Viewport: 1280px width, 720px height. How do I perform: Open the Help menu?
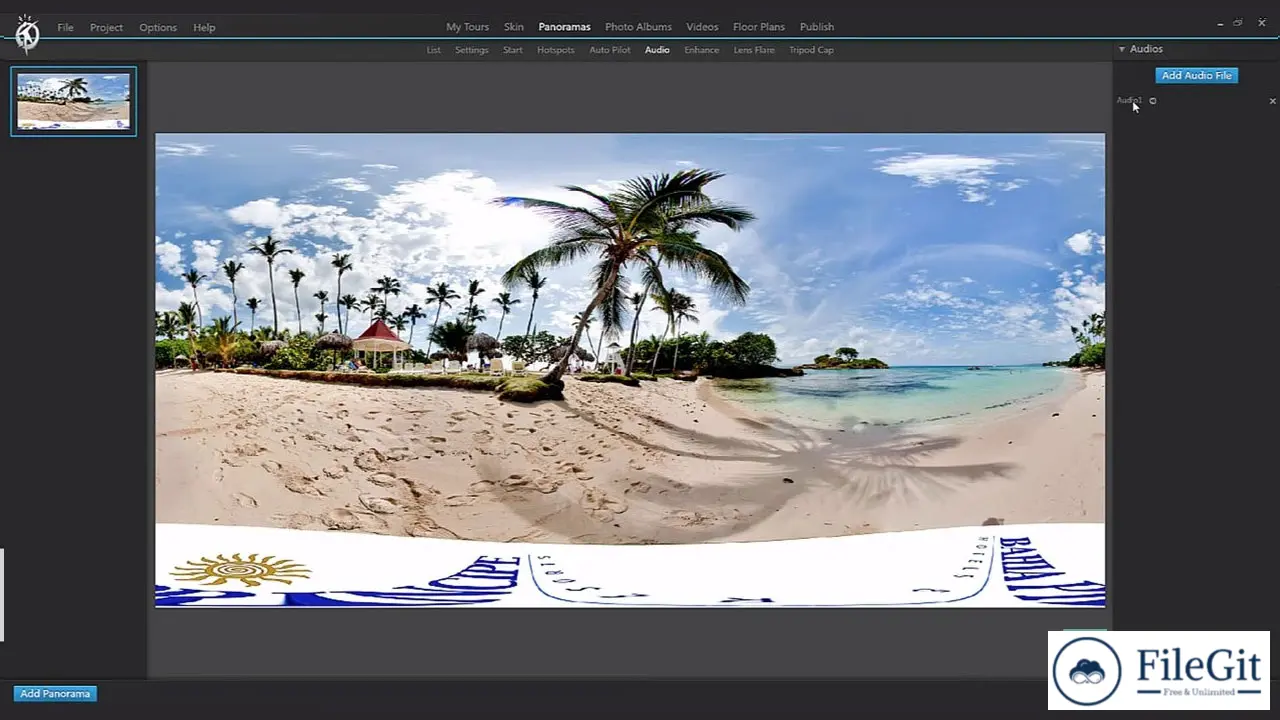coord(204,27)
